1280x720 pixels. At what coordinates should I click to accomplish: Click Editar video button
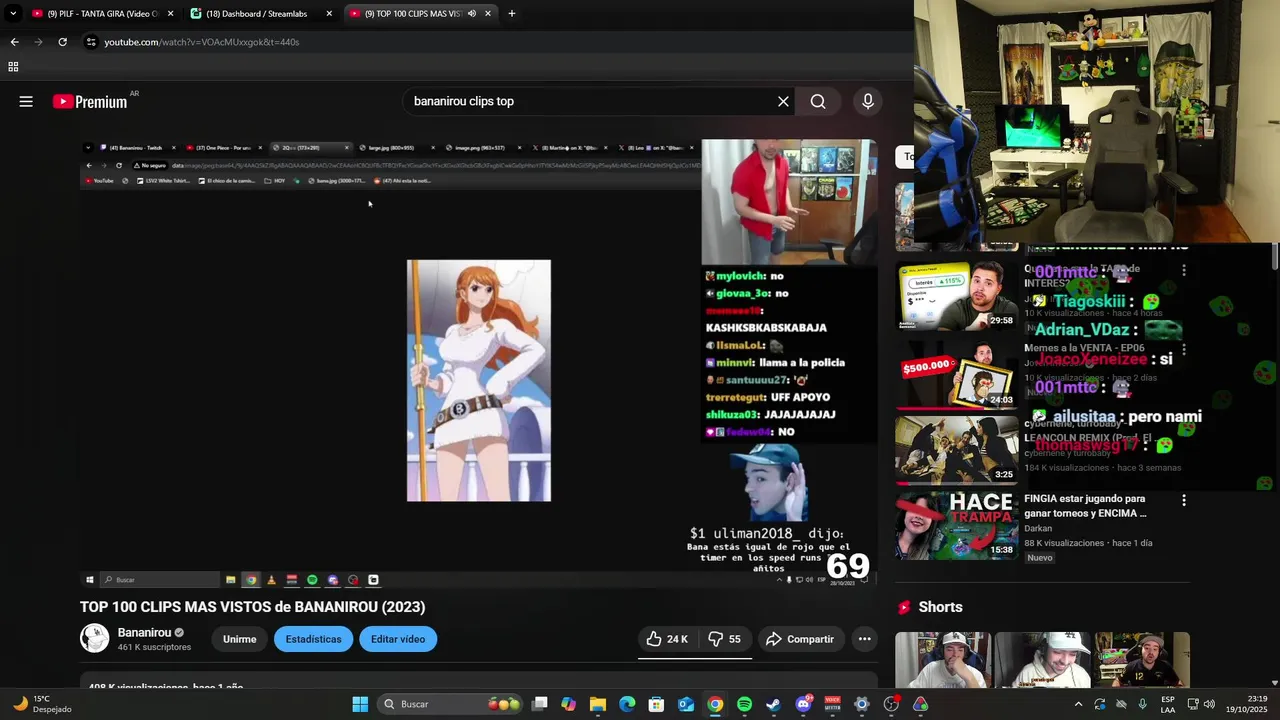[398, 639]
